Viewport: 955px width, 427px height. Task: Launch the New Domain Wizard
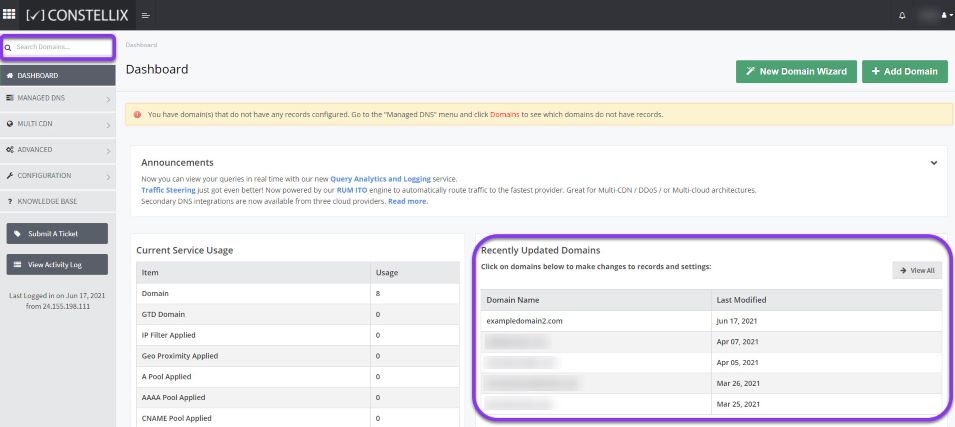[796, 71]
